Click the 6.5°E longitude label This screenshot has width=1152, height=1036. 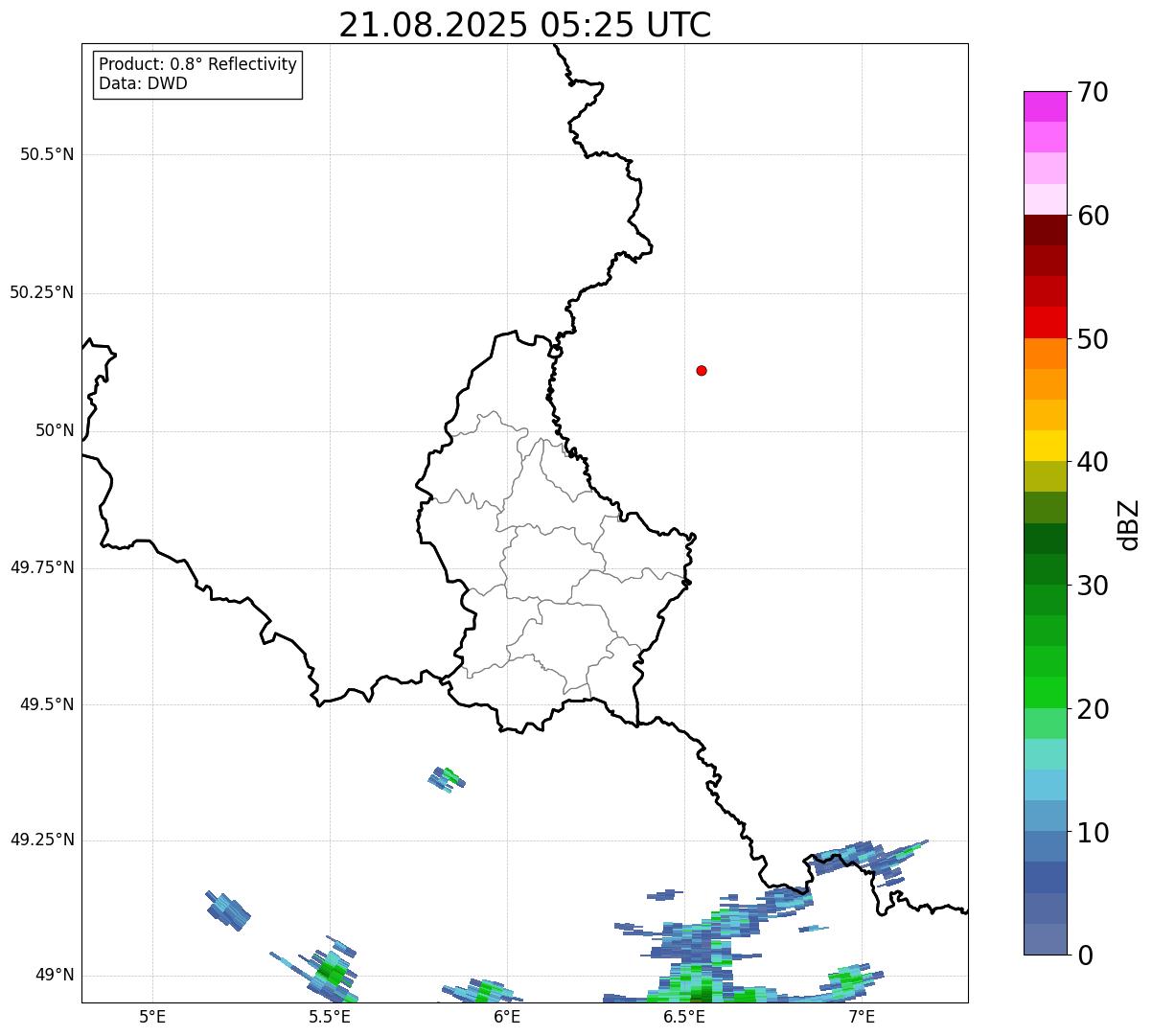coord(684,1017)
